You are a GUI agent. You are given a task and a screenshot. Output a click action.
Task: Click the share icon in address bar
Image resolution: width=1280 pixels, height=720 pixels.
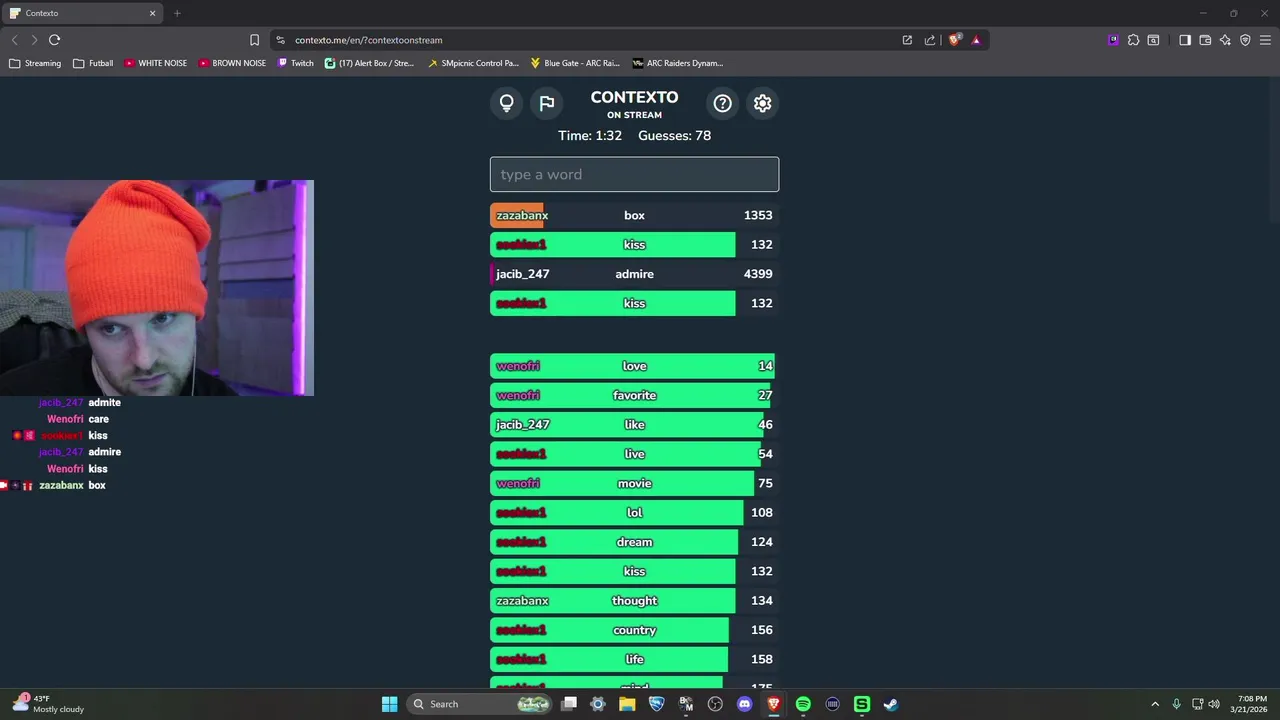[x=930, y=40]
